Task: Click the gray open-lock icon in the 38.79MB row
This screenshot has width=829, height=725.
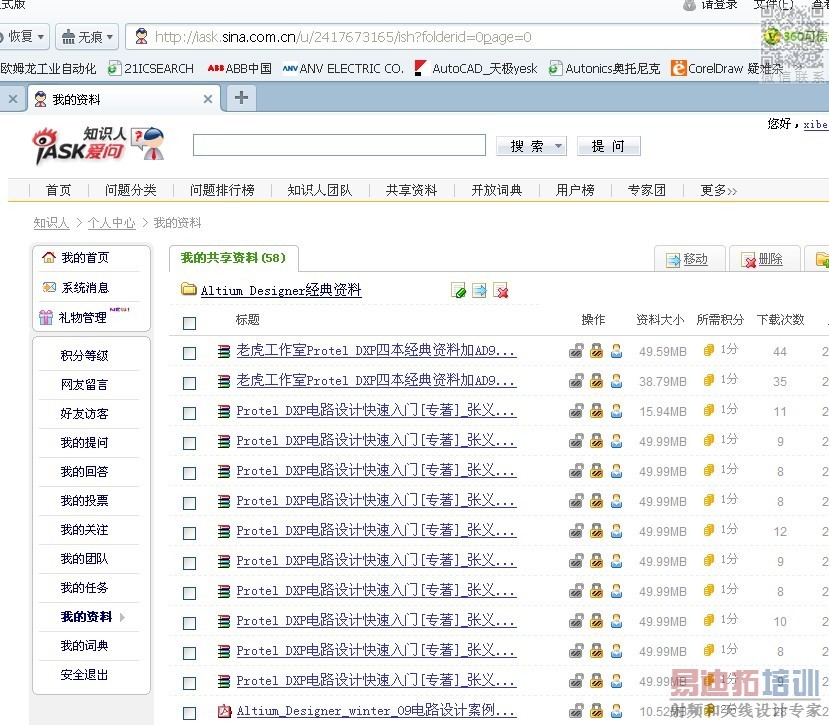Action: 576,381
